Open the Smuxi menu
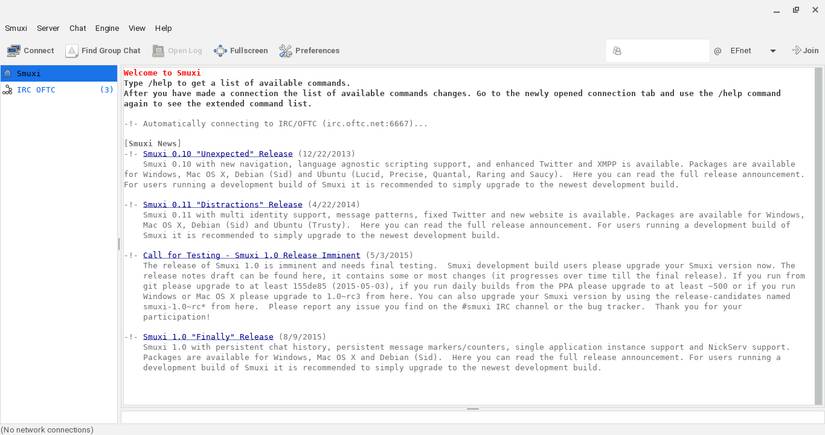The width and height of the screenshot is (825, 435). point(16,28)
